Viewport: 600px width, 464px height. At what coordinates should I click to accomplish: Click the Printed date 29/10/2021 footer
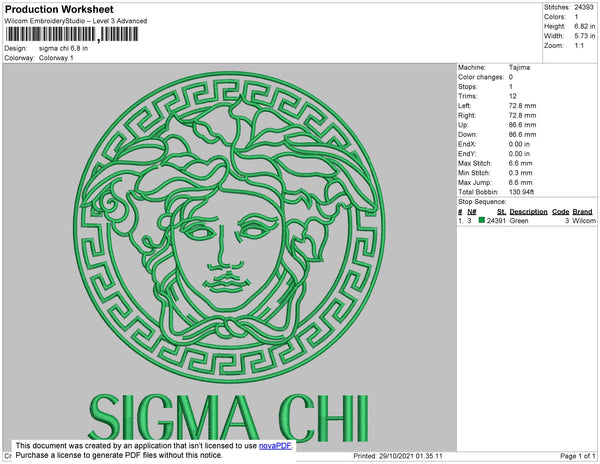pos(398,456)
